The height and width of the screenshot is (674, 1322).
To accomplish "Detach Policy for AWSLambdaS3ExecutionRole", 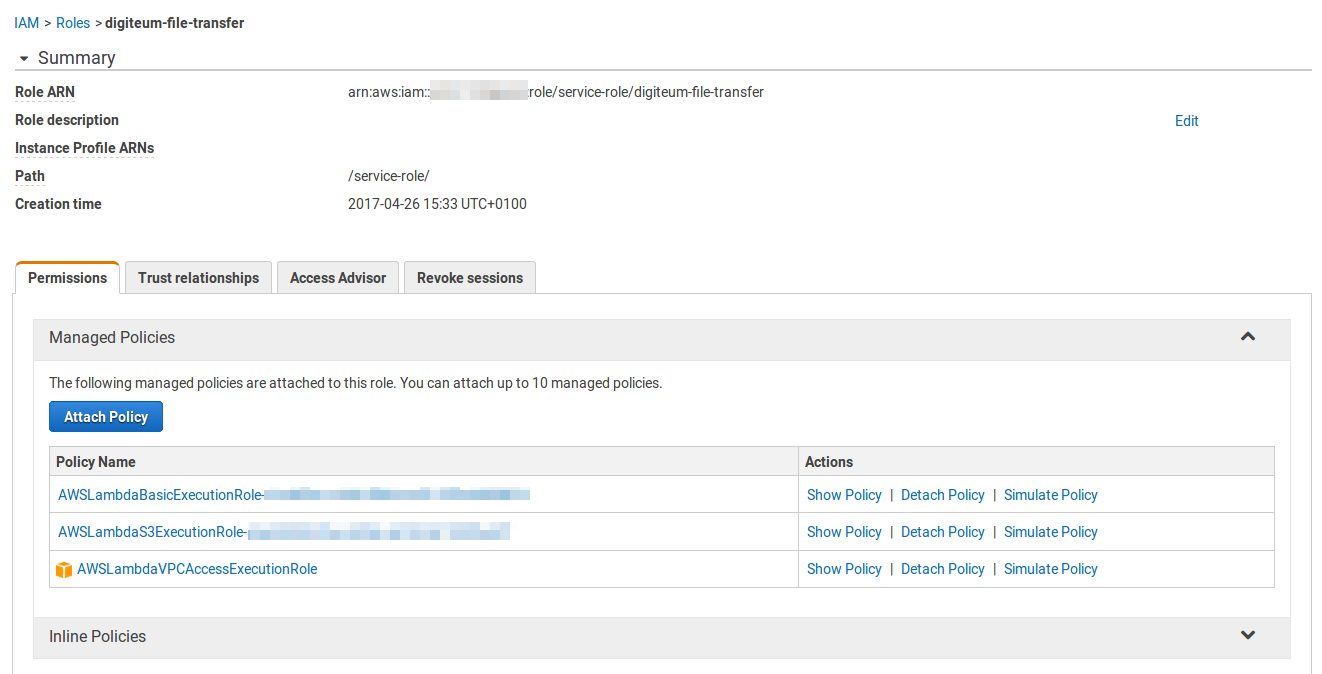I will click(x=942, y=532).
